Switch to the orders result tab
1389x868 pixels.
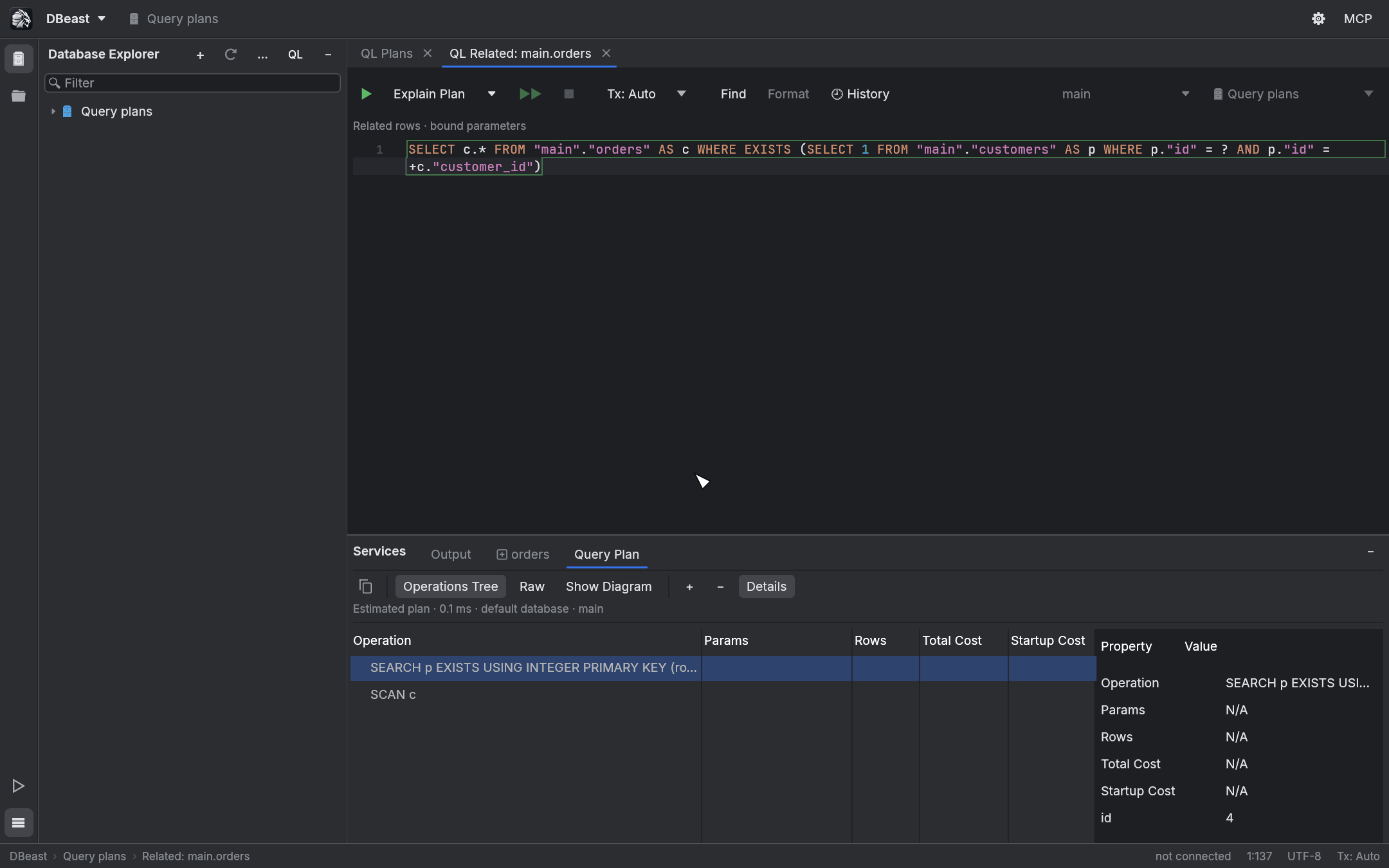(523, 554)
